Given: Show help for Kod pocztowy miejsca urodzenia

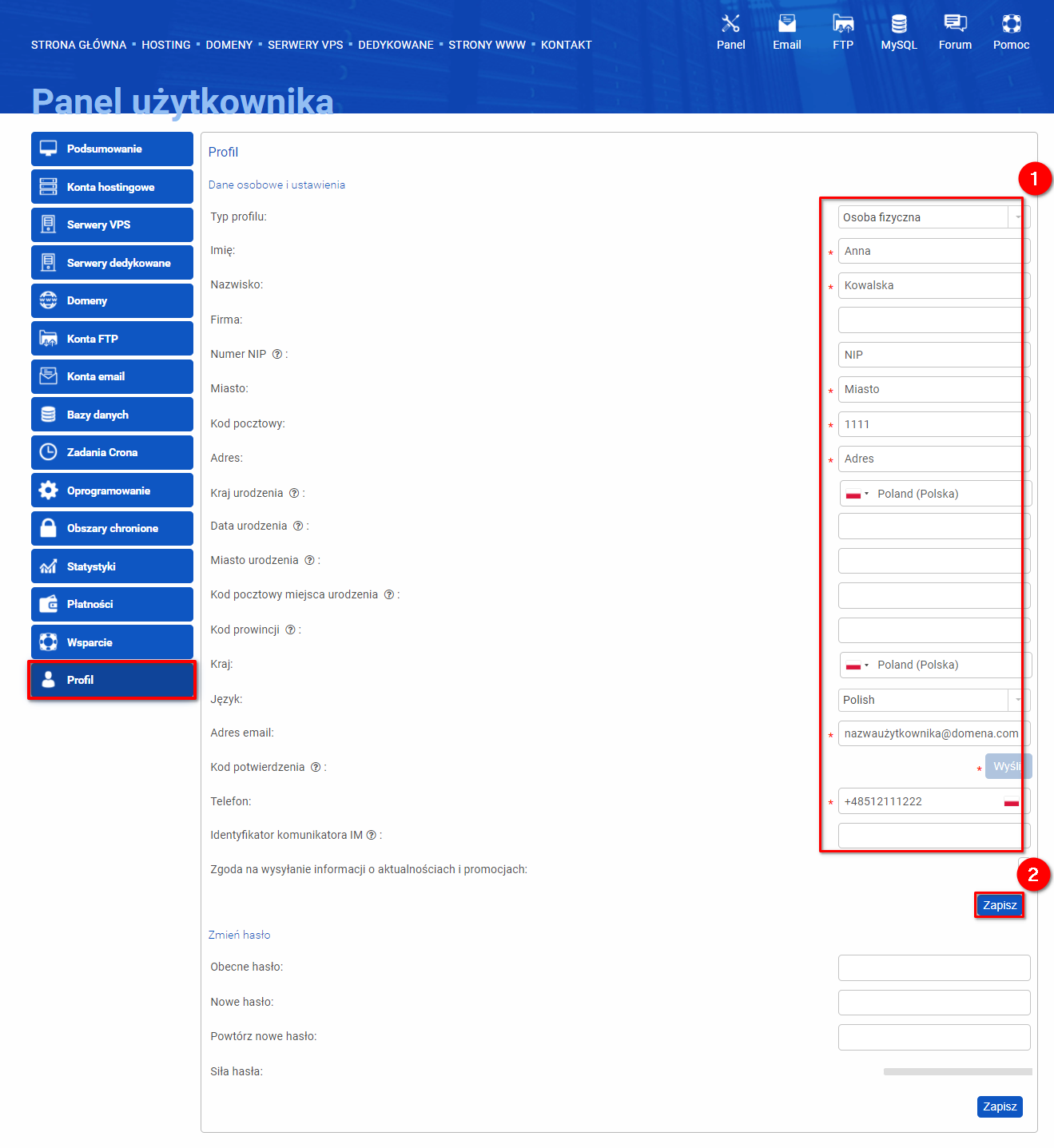Looking at the screenshot, I should [389, 594].
